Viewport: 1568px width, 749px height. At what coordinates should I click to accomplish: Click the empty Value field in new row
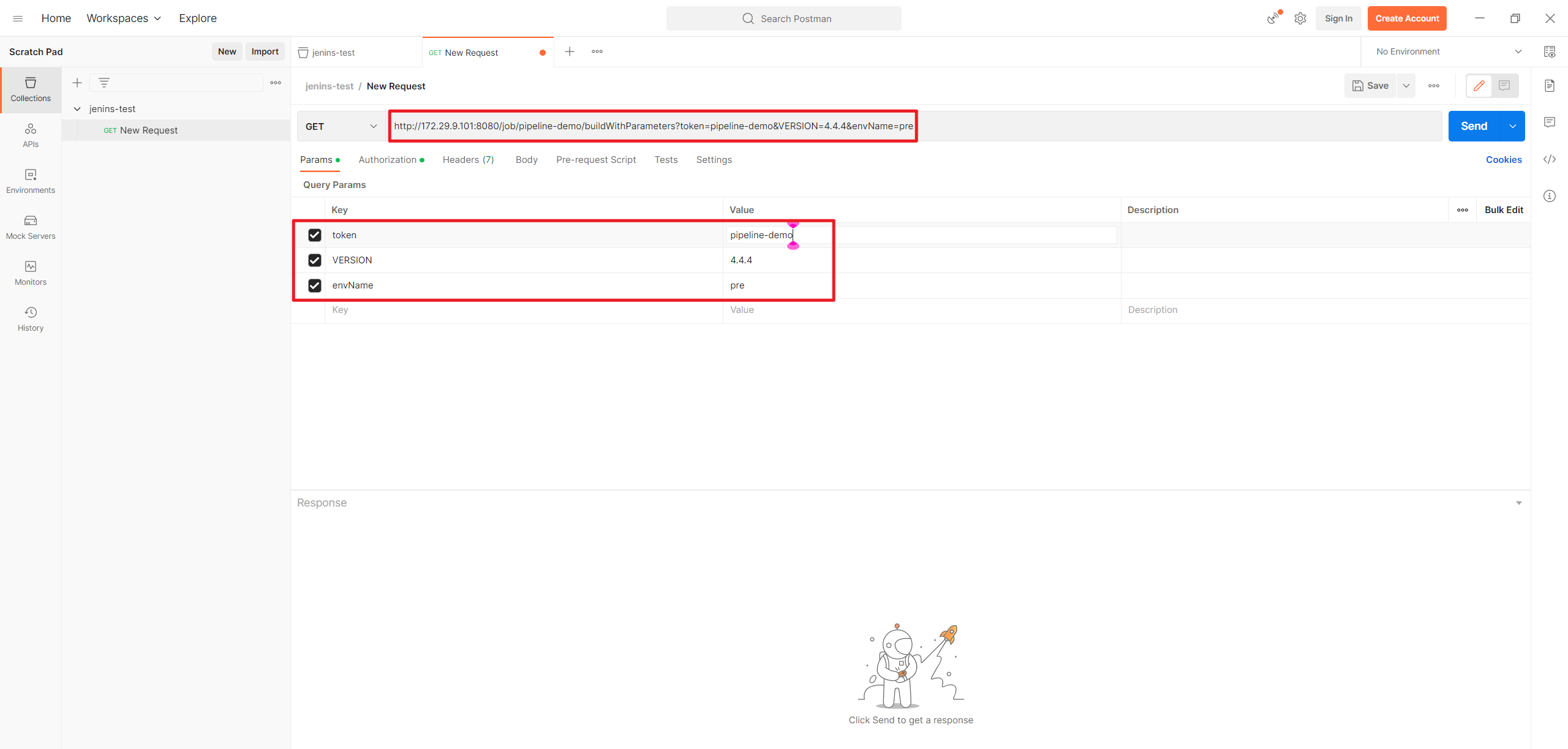[922, 310]
